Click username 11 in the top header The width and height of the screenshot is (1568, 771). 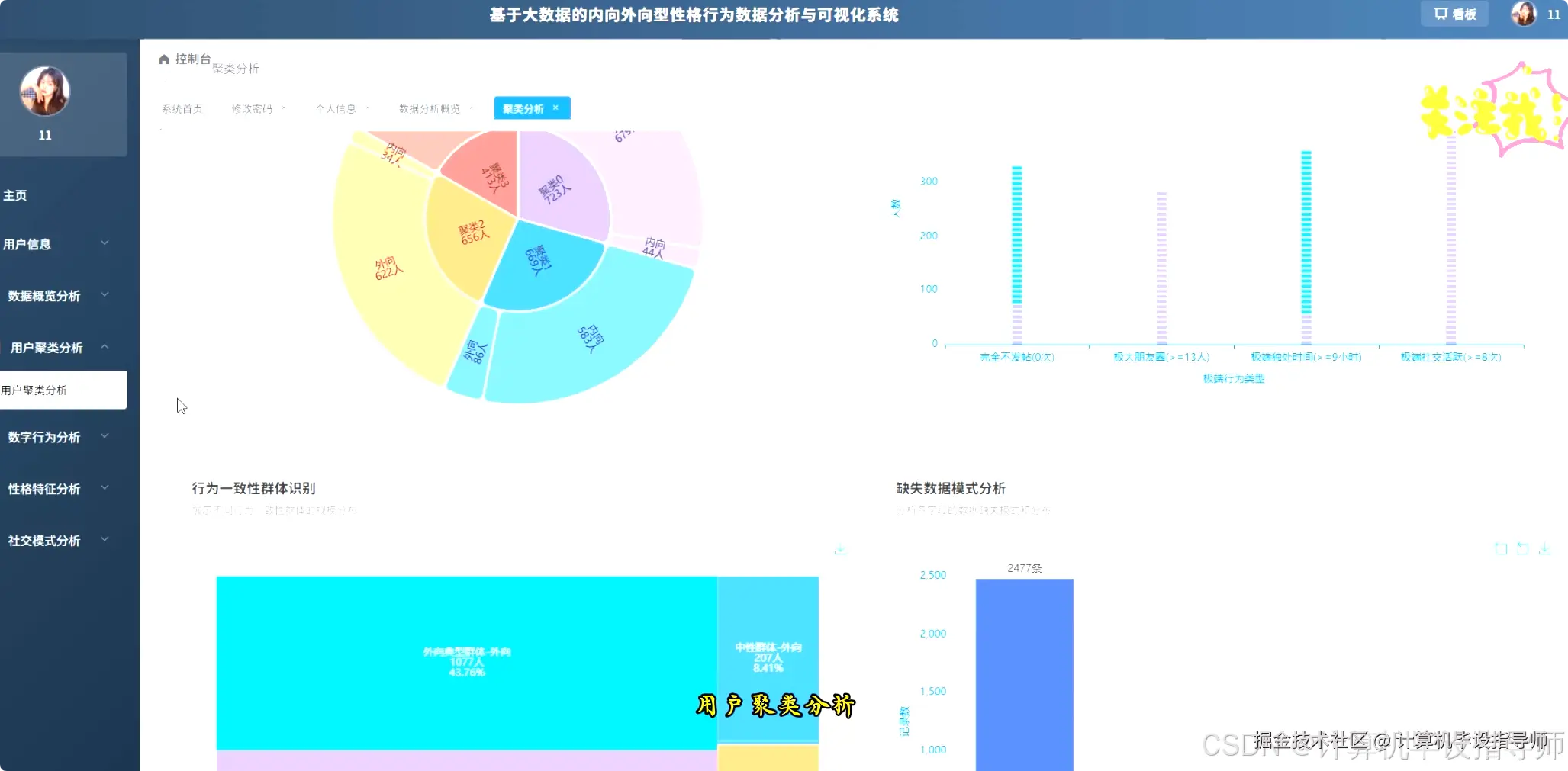(1553, 14)
